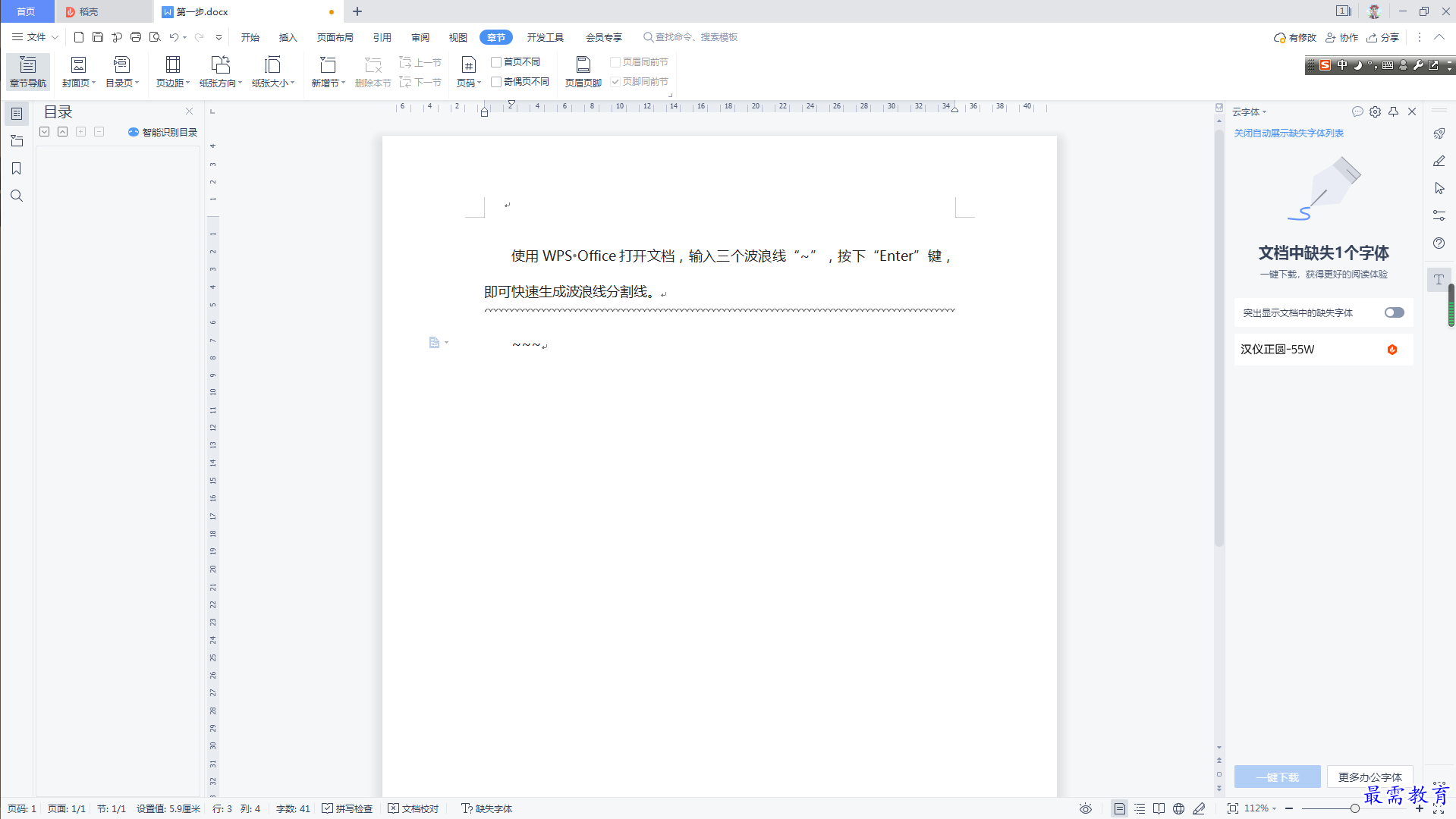Screen dimensions: 1456x819
Task: Open the 纸张大小 paper size tool
Action: (272, 71)
